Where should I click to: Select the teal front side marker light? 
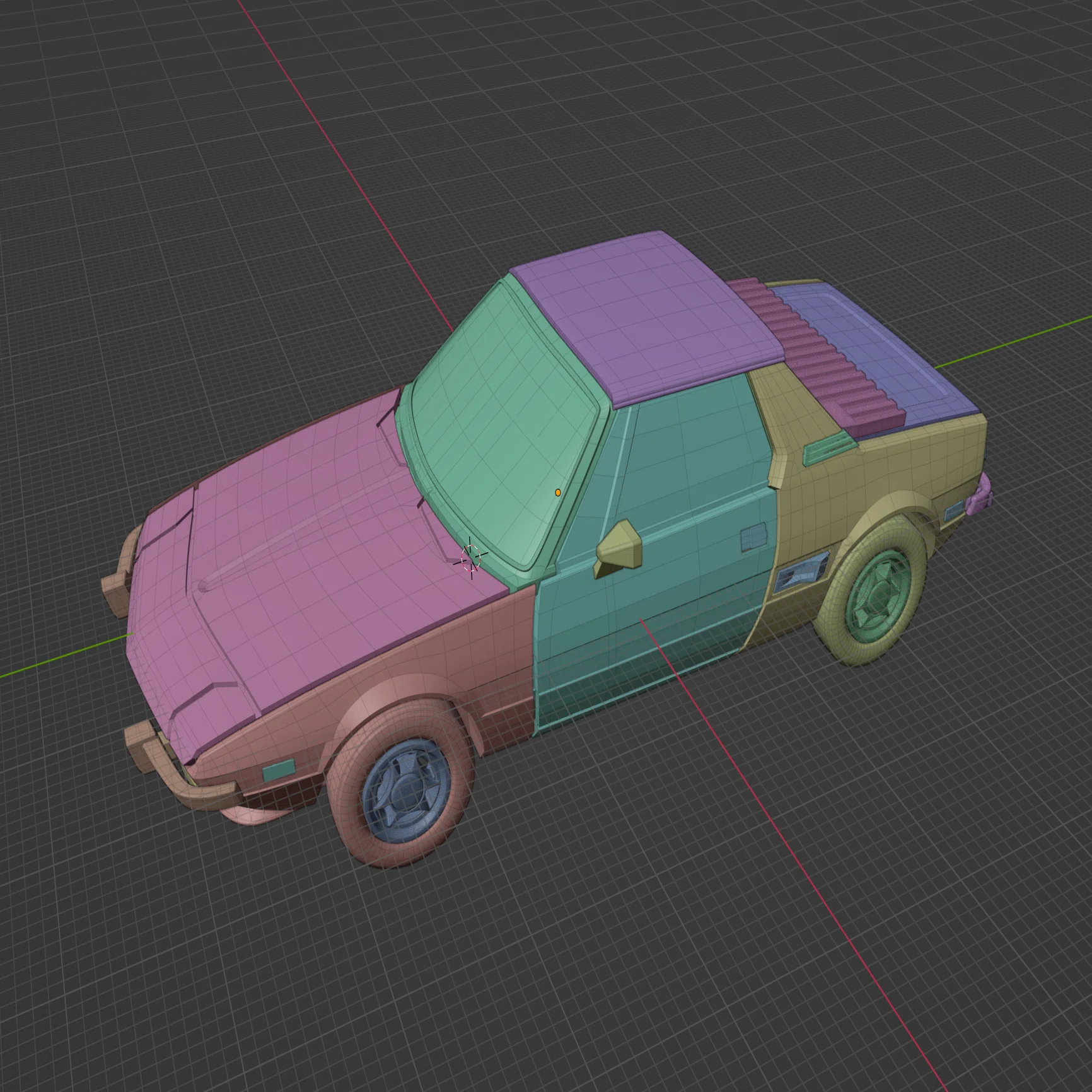[x=278, y=770]
